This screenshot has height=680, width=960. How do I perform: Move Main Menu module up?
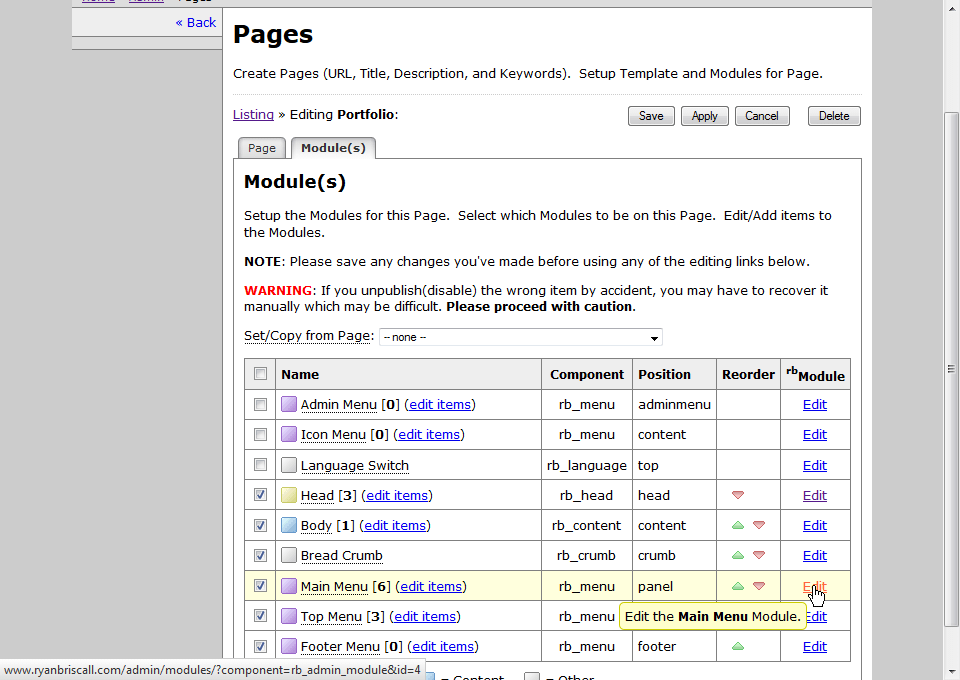(738, 586)
